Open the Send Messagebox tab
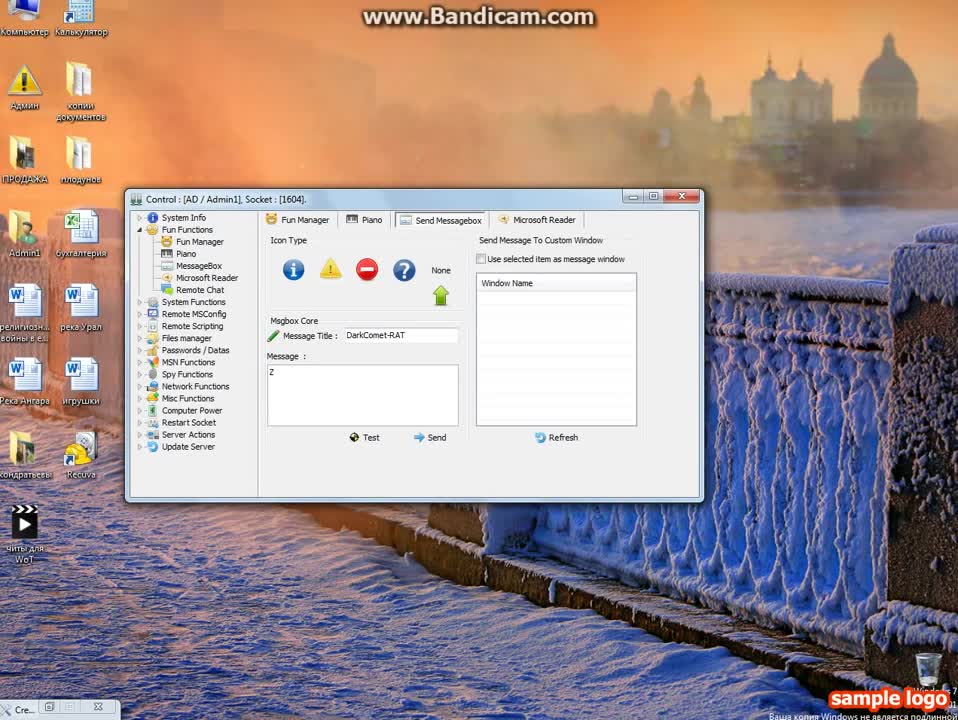Viewport: 958px width, 720px height. pyautogui.click(x=441, y=221)
